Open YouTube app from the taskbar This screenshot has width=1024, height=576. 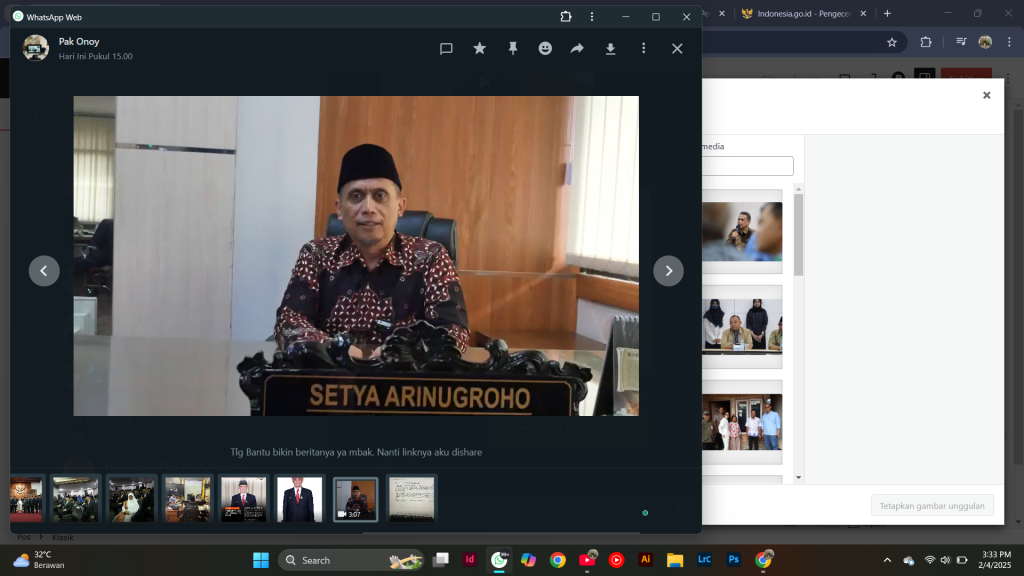pyautogui.click(x=587, y=560)
